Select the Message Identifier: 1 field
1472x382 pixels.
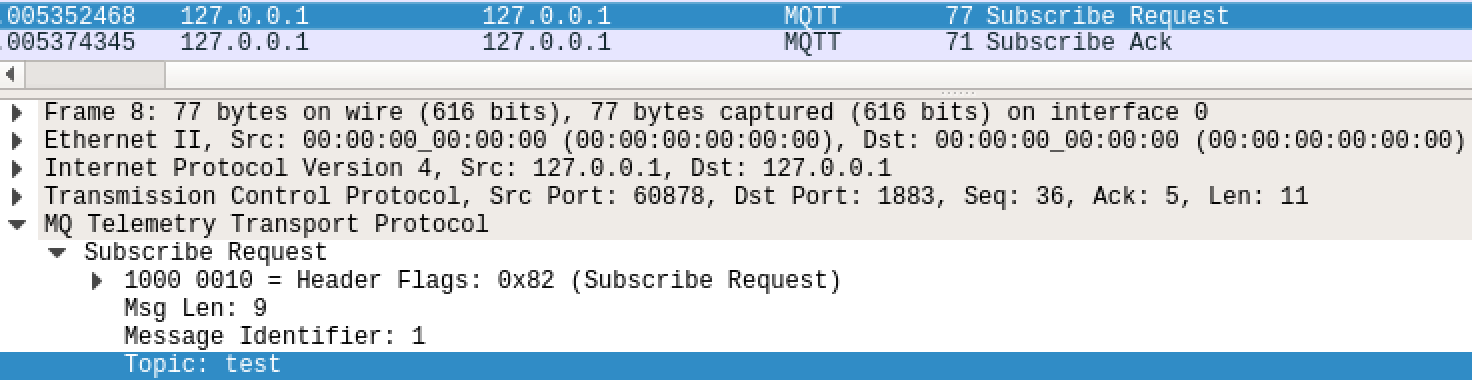(x=275, y=336)
